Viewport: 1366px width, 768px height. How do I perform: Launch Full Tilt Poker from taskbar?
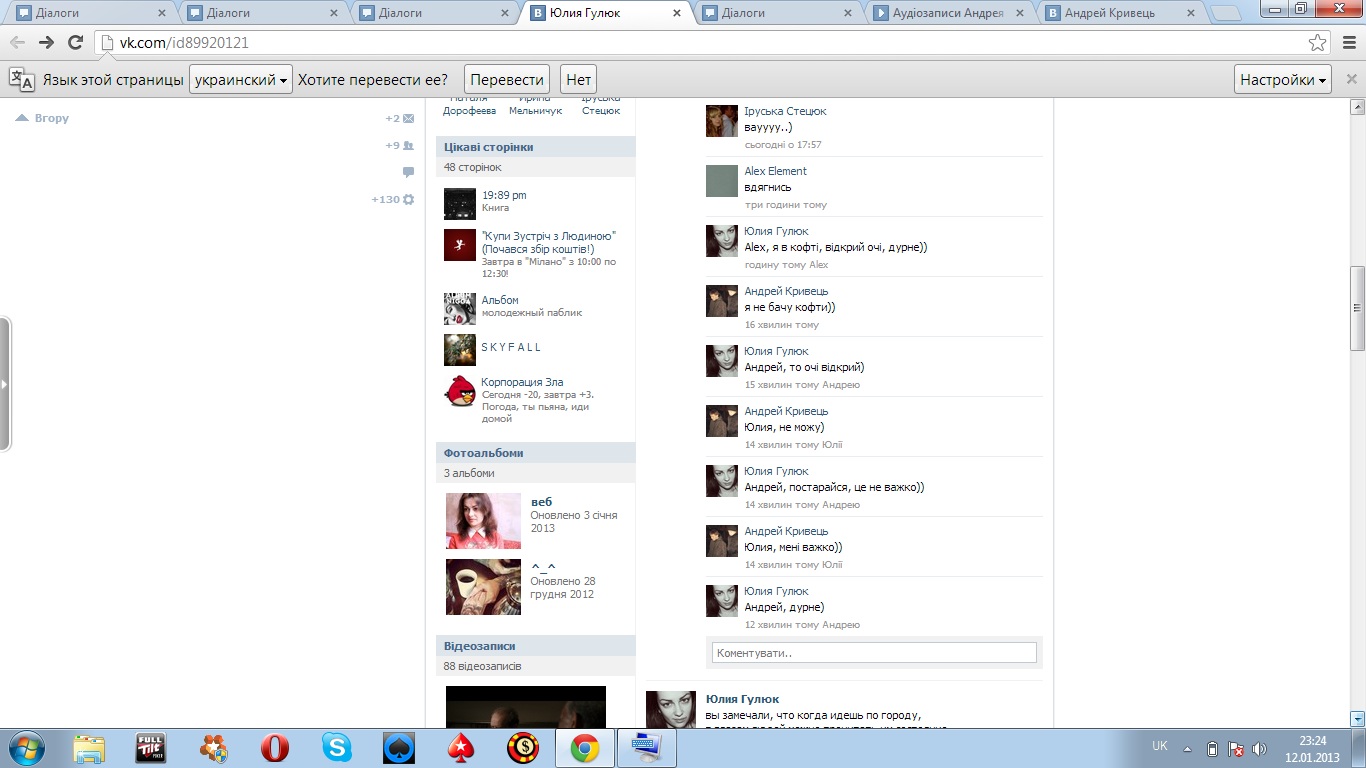[151, 748]
